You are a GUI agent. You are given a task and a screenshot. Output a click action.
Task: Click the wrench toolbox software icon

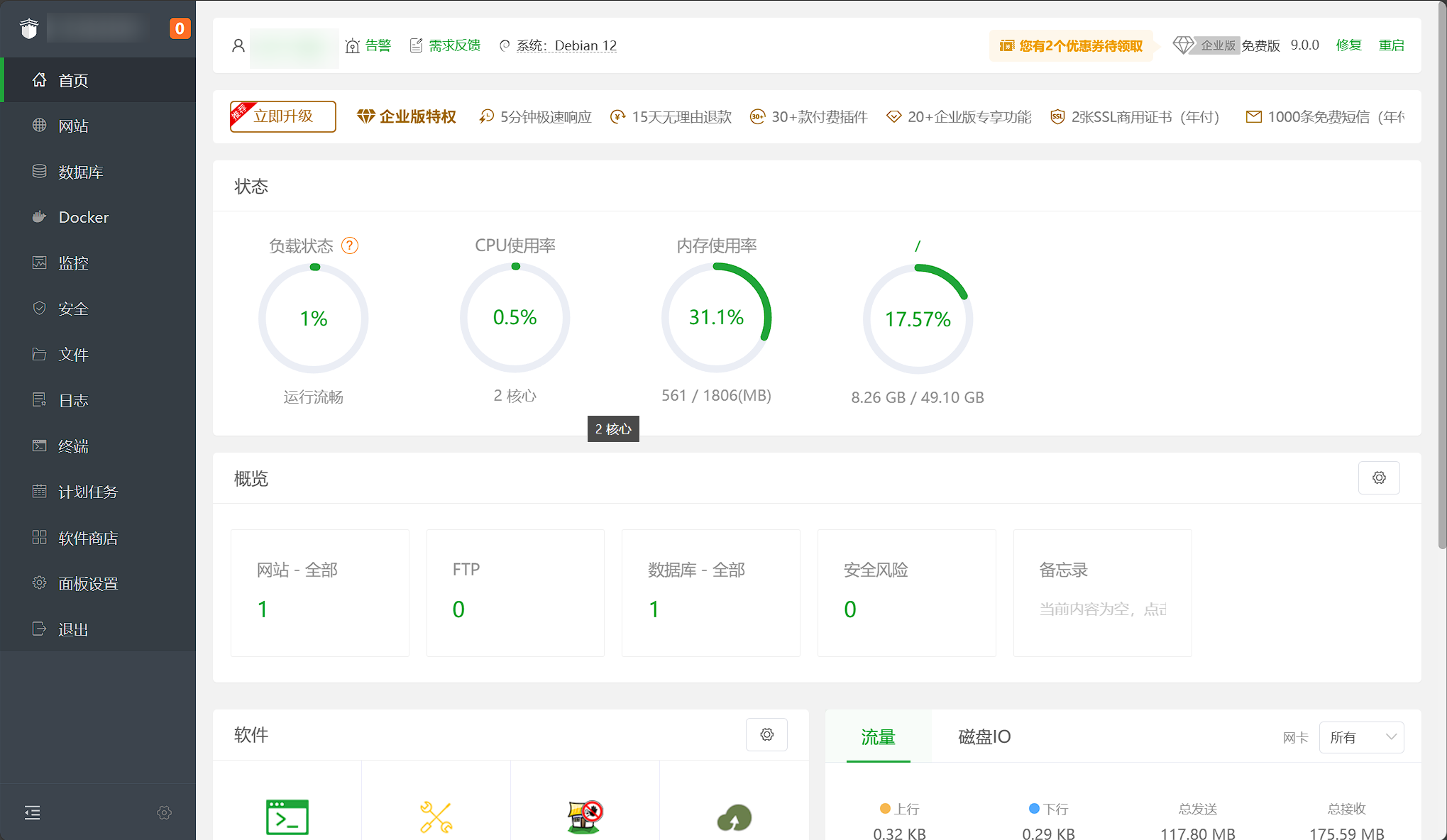(x=436, y=817)
